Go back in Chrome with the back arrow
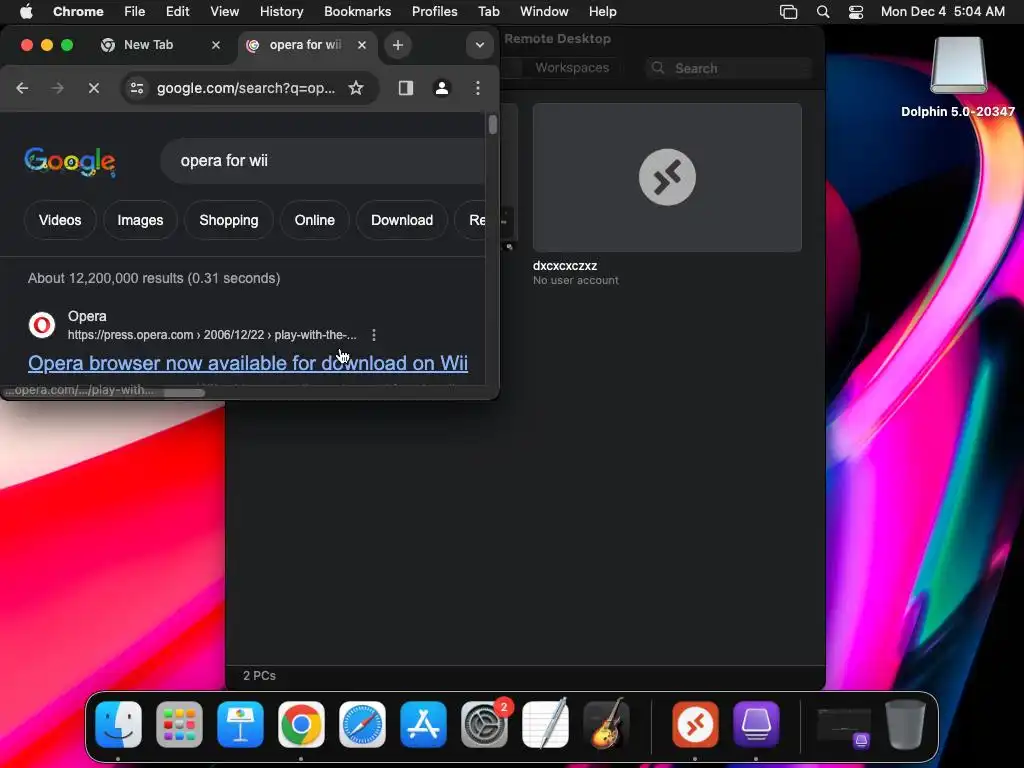This screenshot has height=768, width=1024. pyautogui.click(x=22, y=88)
